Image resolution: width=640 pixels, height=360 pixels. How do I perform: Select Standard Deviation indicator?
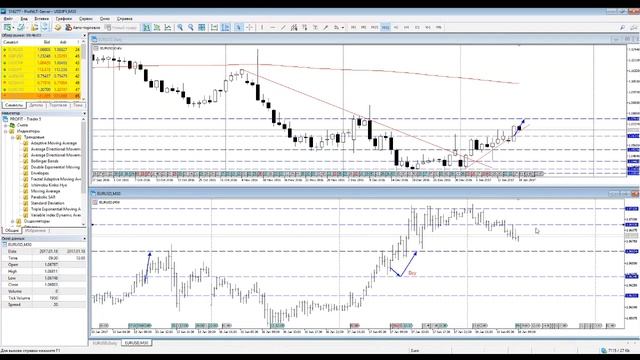coord(47,203)
